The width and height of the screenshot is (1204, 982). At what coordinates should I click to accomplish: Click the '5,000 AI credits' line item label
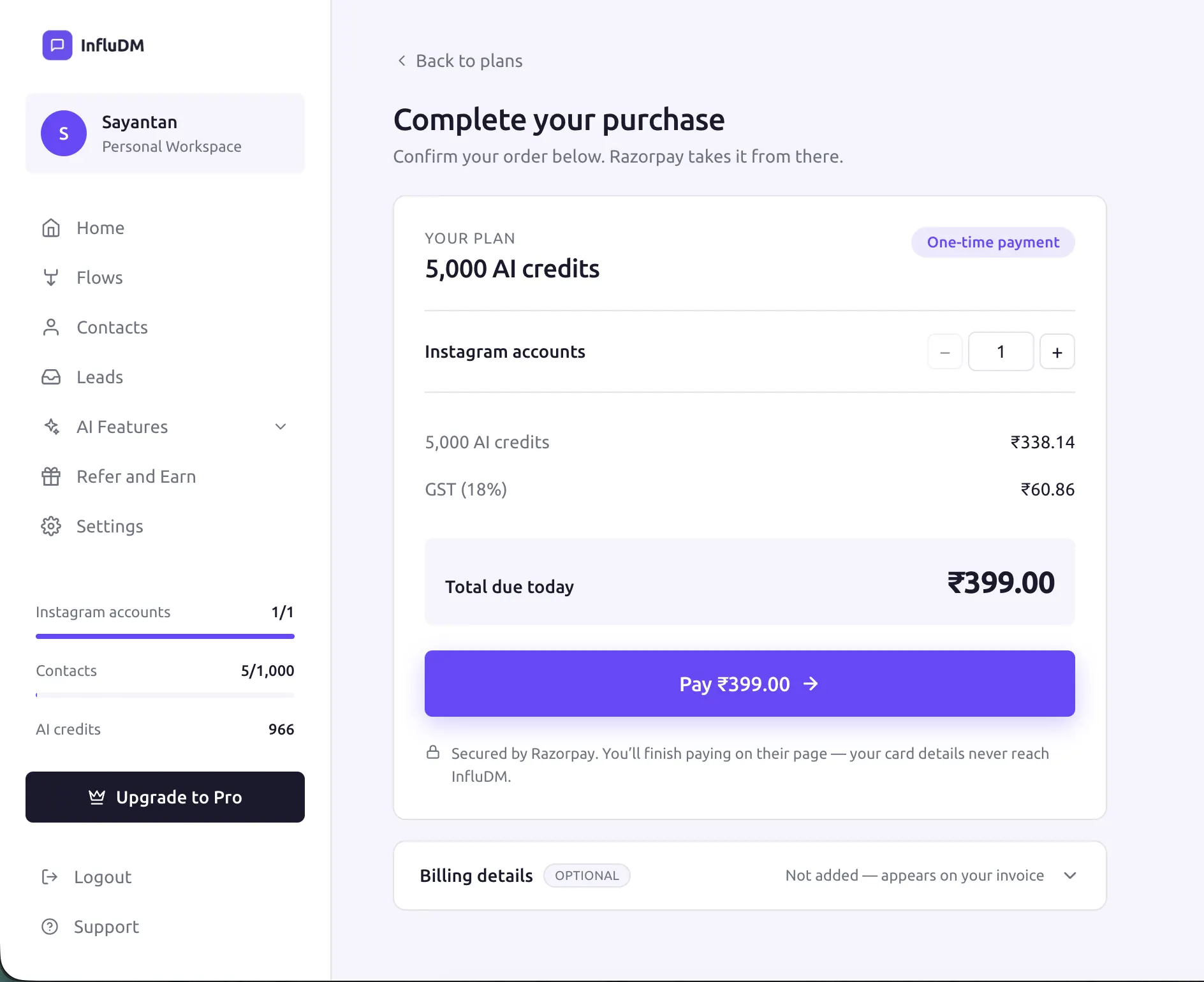tap(487, 442)
